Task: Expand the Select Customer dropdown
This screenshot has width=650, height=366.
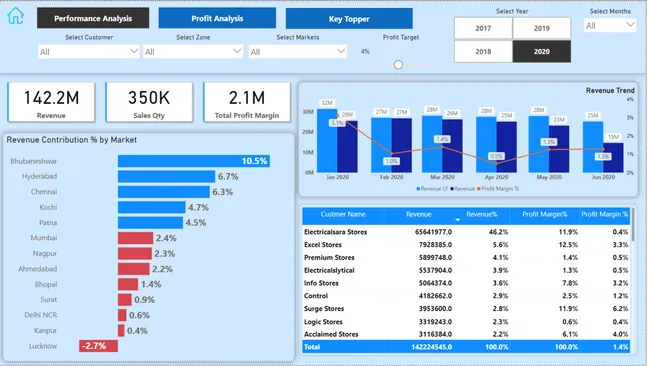Action: point(88,52)
